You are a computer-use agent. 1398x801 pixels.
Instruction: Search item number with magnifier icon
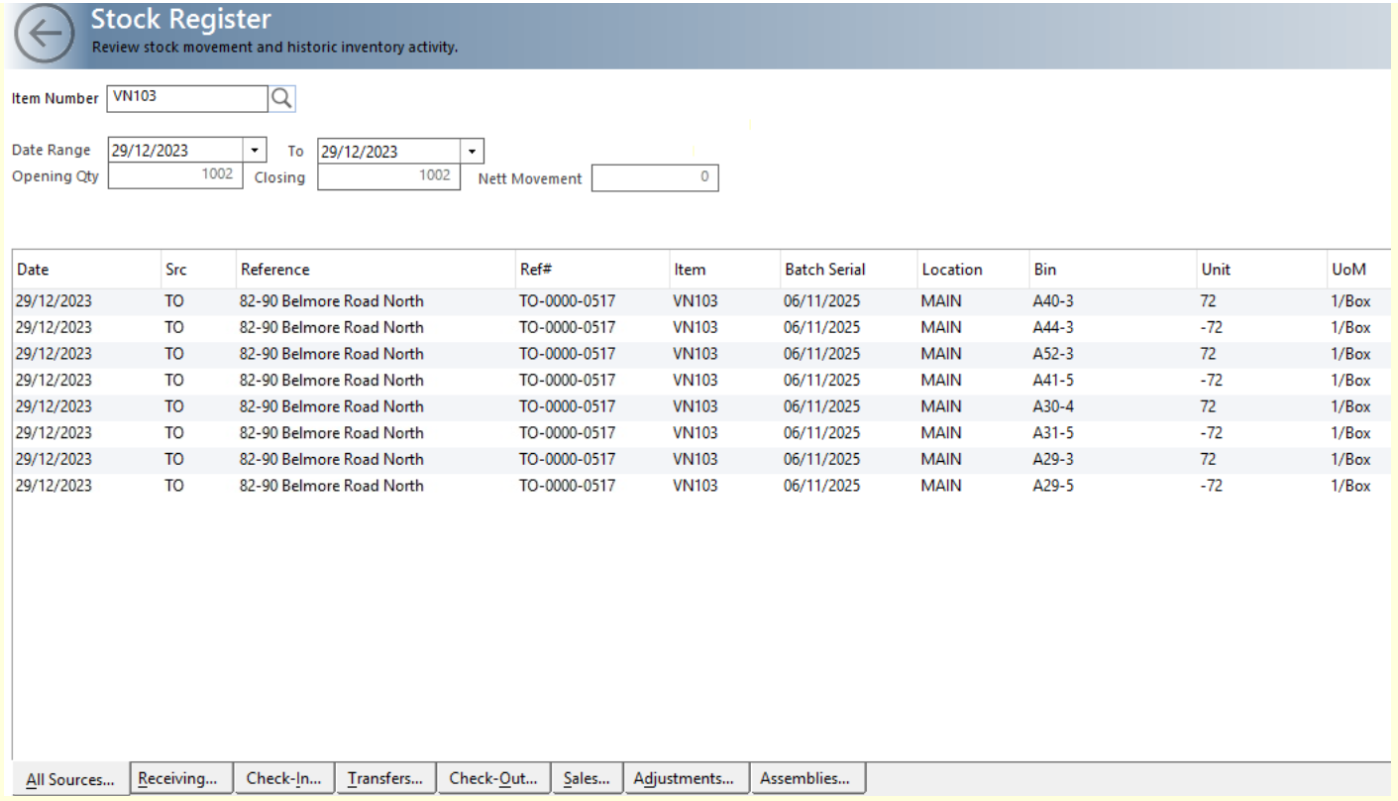283,98
